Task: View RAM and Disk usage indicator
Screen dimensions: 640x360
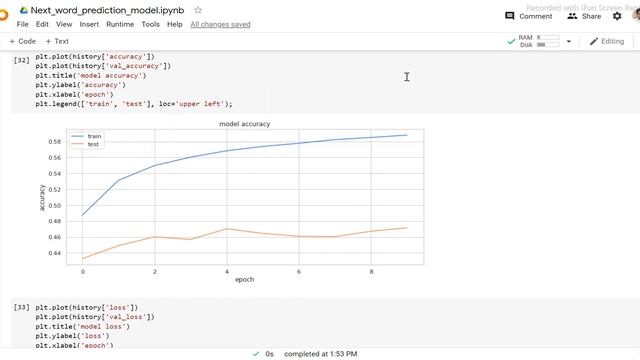Action: 539,41
